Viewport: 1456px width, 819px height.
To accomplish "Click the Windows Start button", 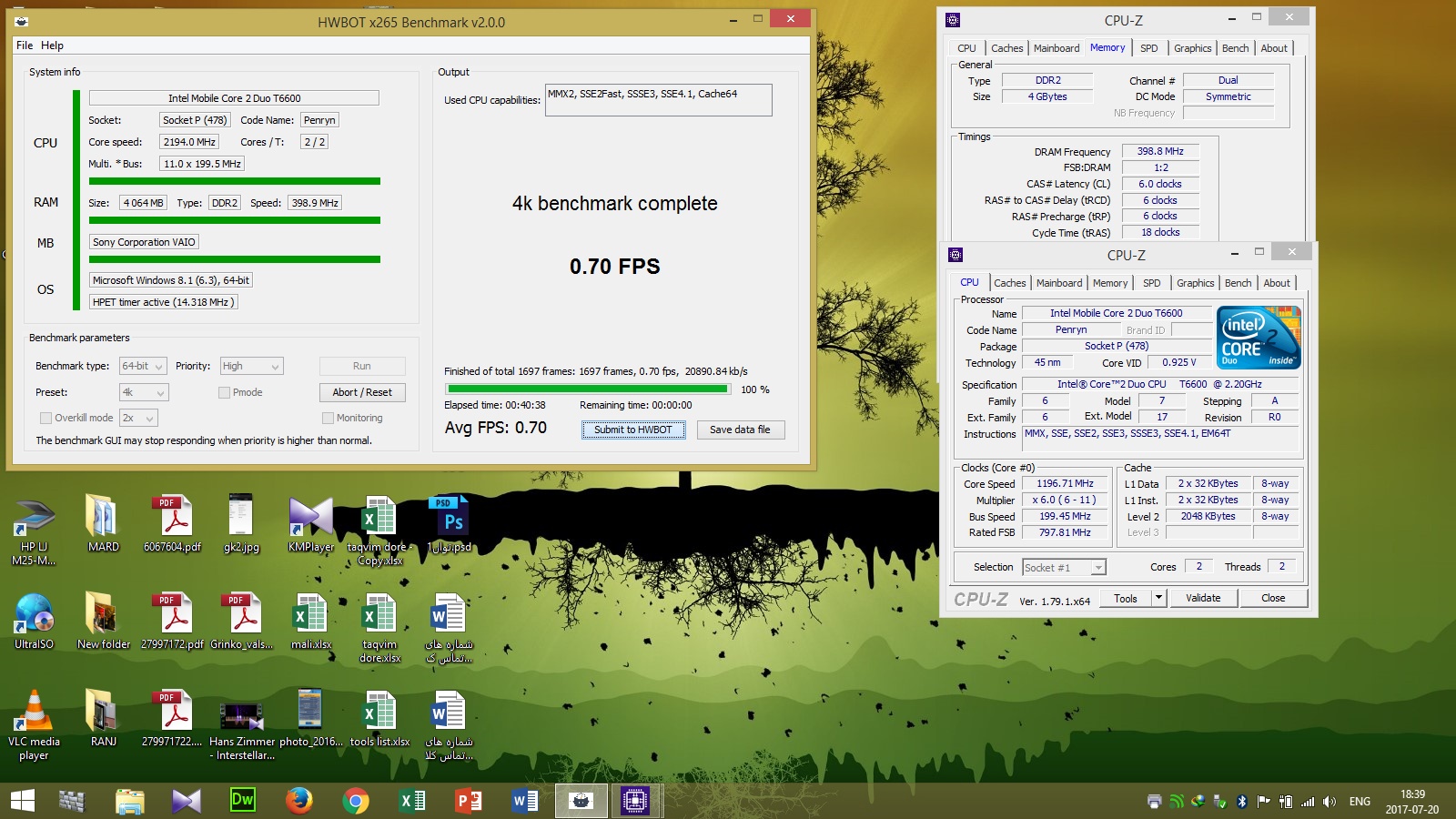I will [22, 801].
